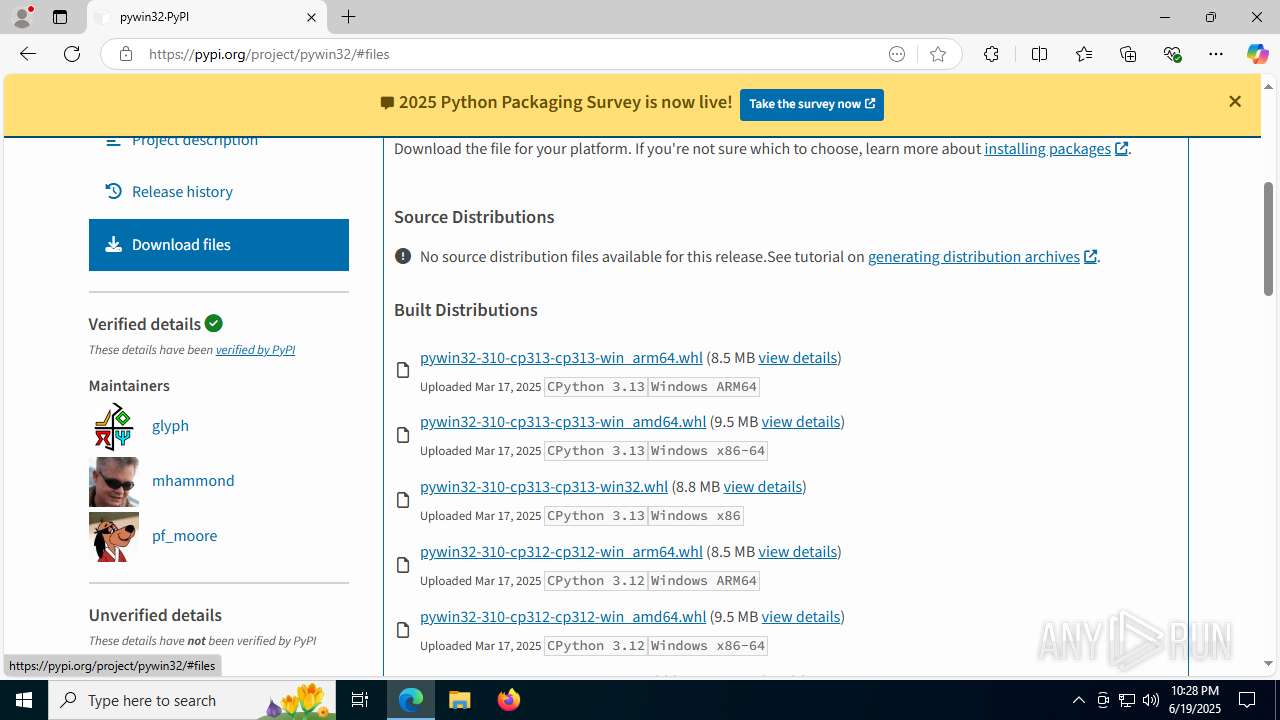Open browser Extensions puzzle icon

pos(991,54)
